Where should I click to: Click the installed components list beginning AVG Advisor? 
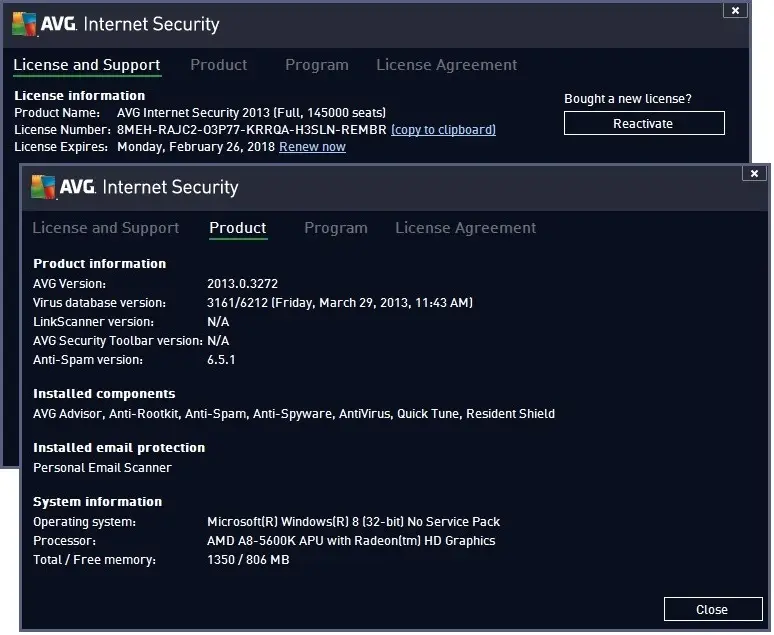294,414
